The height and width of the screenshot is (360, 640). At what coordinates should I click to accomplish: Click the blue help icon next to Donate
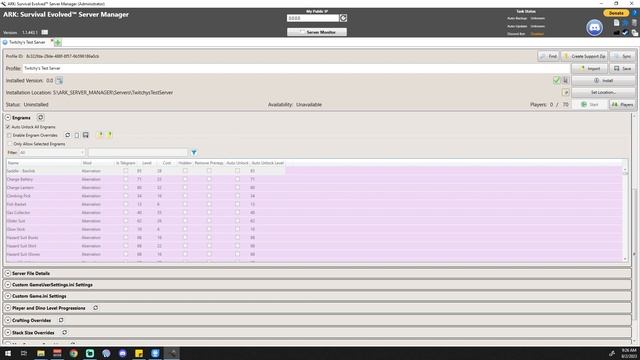pyautogui.click(x=635, y=13)
